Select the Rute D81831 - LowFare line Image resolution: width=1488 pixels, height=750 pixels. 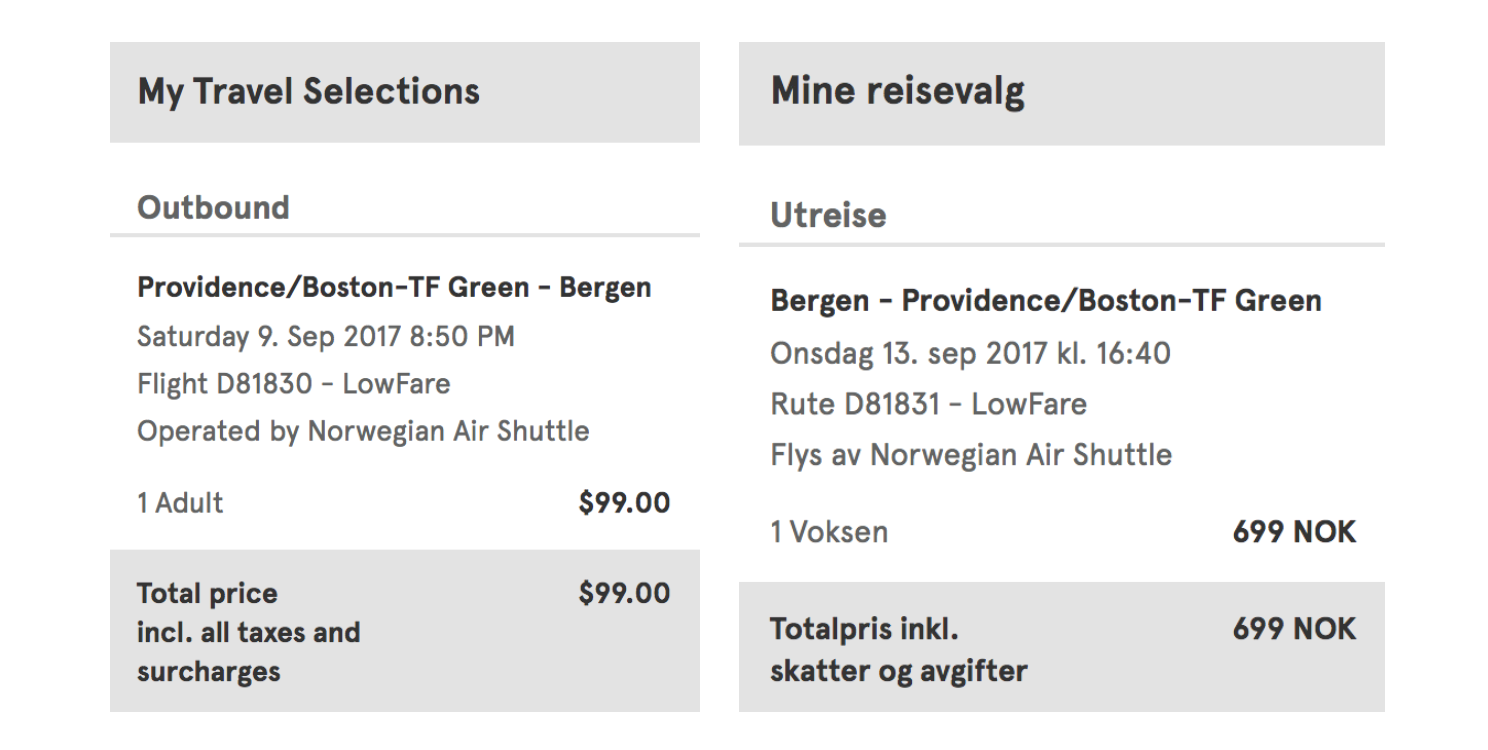928,404
